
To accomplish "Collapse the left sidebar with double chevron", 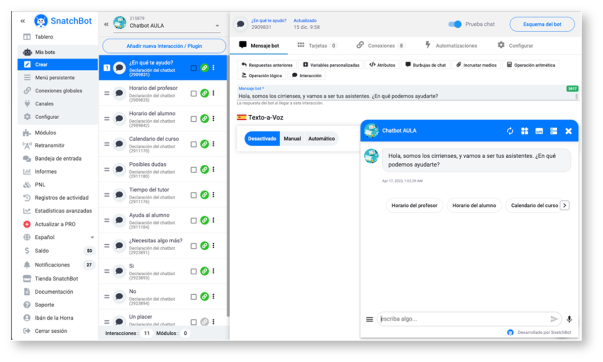I will pyautogui.click(x=23, y=21).
